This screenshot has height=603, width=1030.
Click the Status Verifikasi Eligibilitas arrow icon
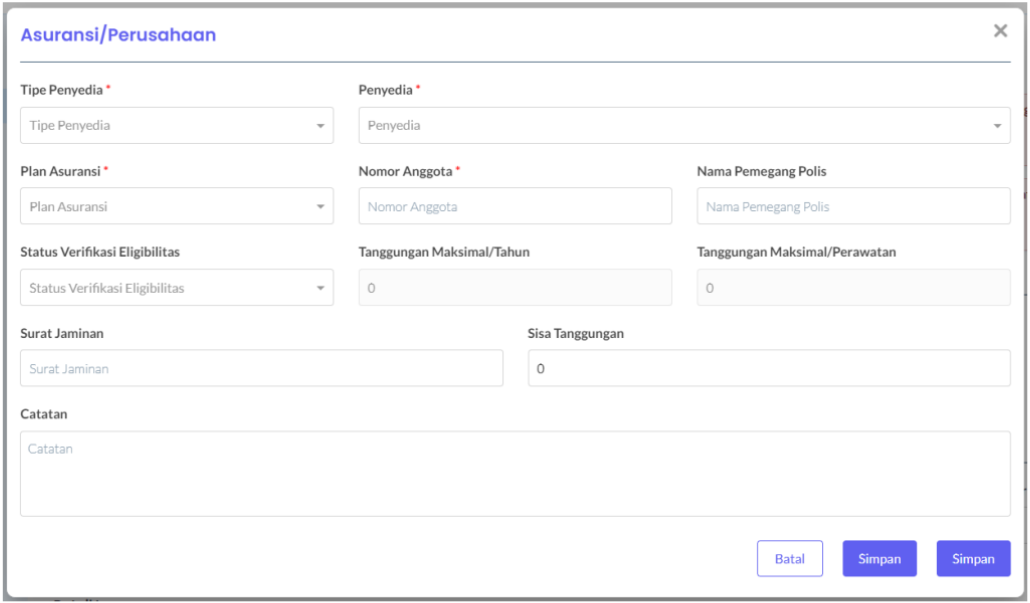tap(320, 288)
